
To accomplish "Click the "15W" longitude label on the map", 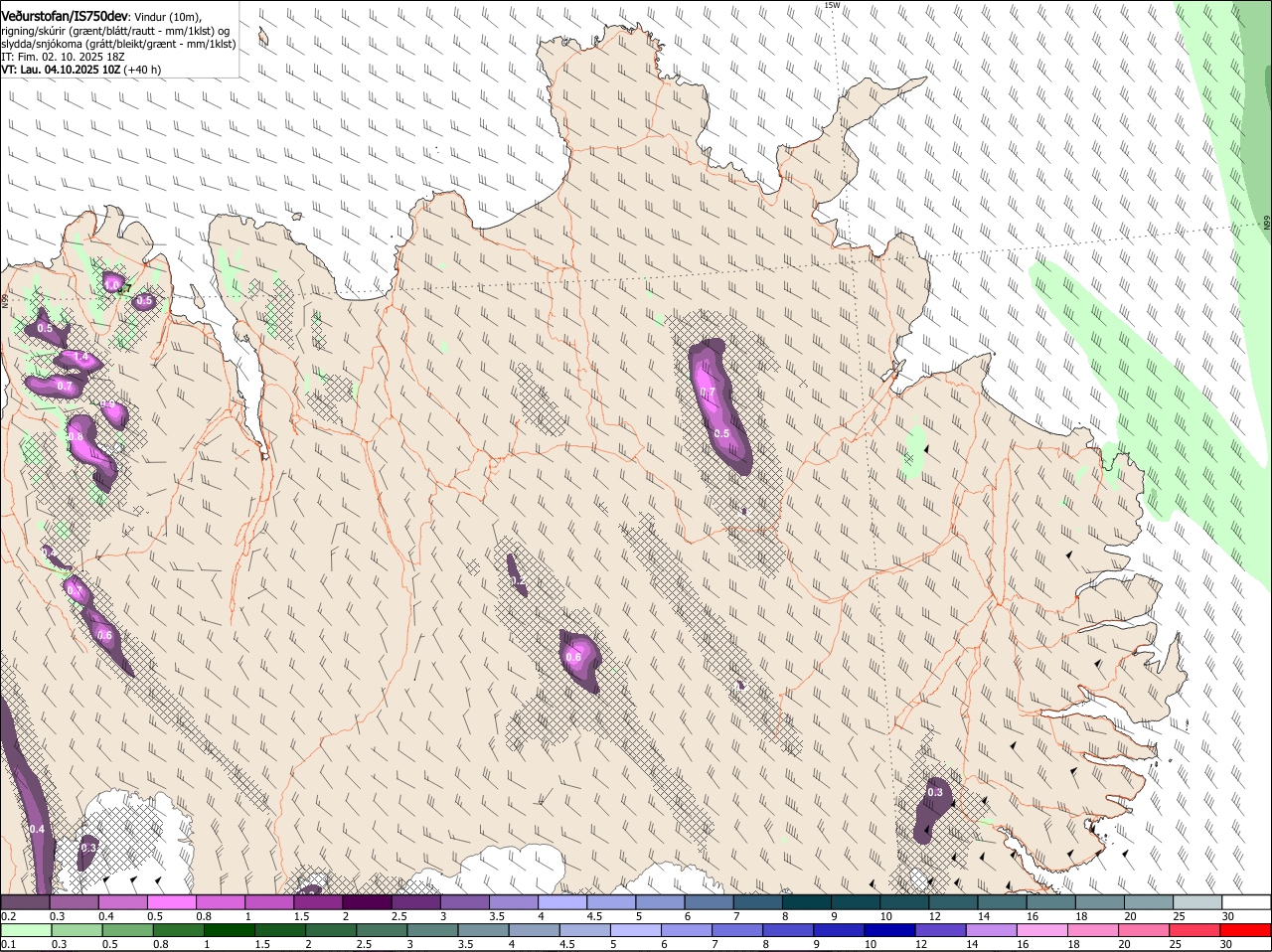I will click(832, 5).
